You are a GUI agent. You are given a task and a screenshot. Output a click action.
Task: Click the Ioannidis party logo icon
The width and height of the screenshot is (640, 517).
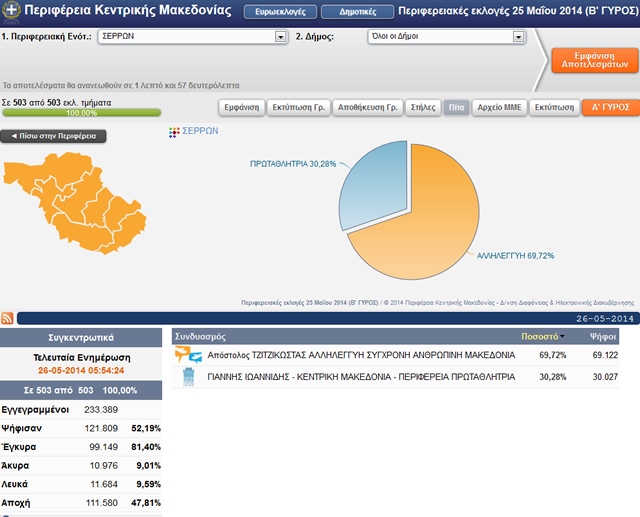tap(187, 376)
